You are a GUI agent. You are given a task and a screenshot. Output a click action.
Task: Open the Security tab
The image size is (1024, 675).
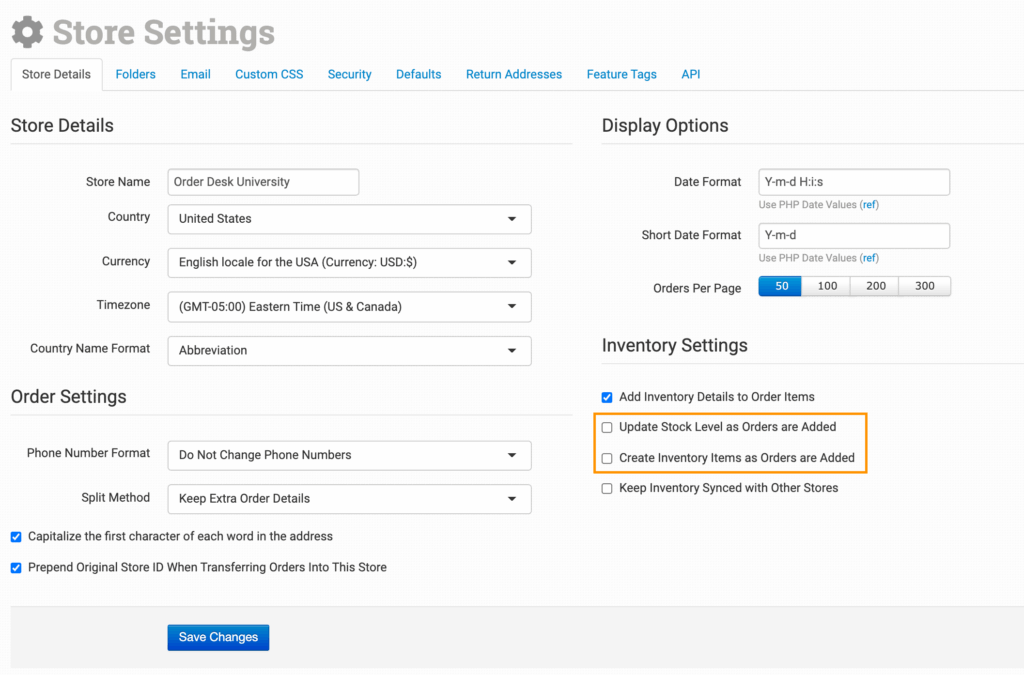349,74
